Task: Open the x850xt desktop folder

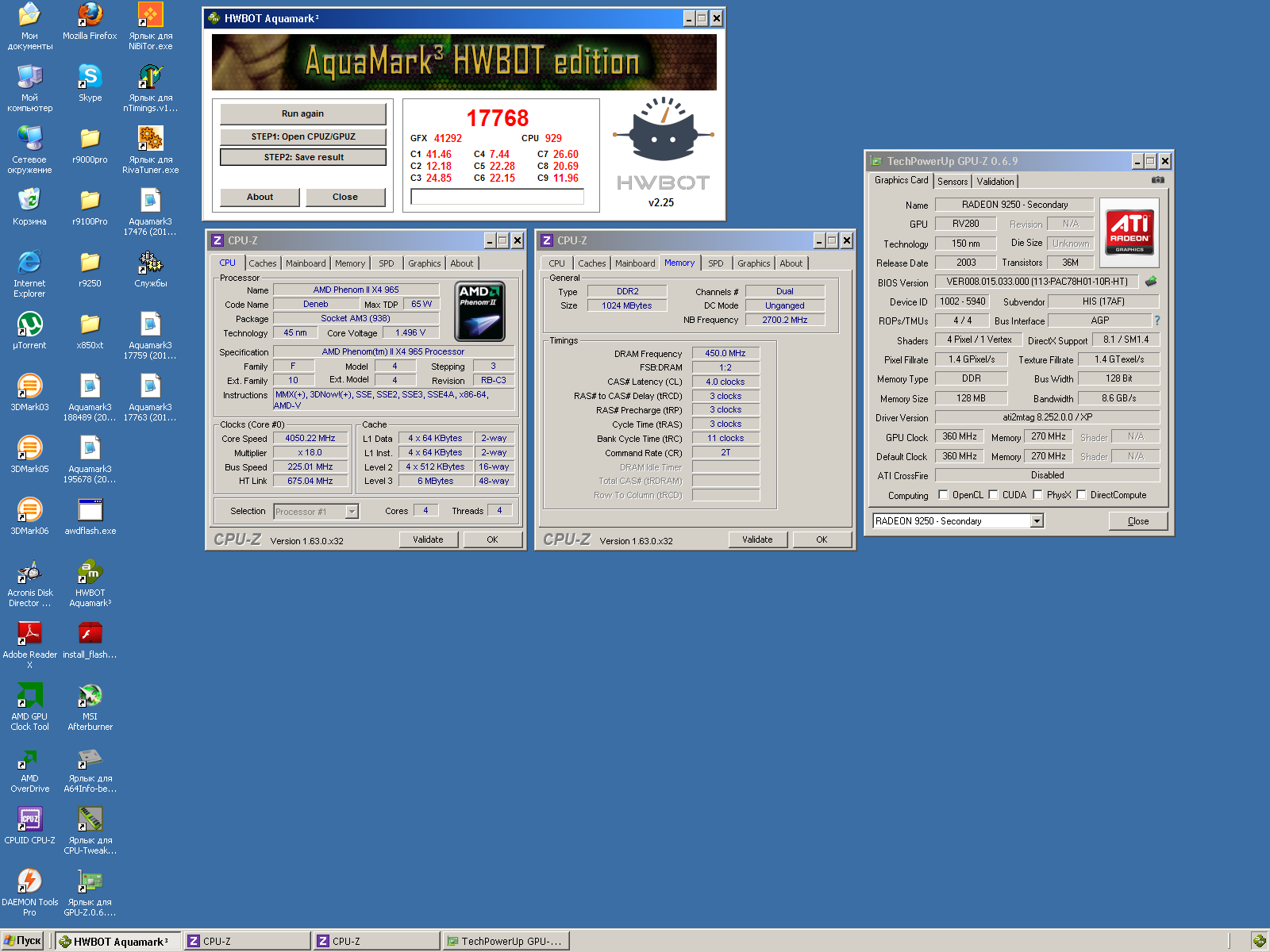Action: (90, 331)
